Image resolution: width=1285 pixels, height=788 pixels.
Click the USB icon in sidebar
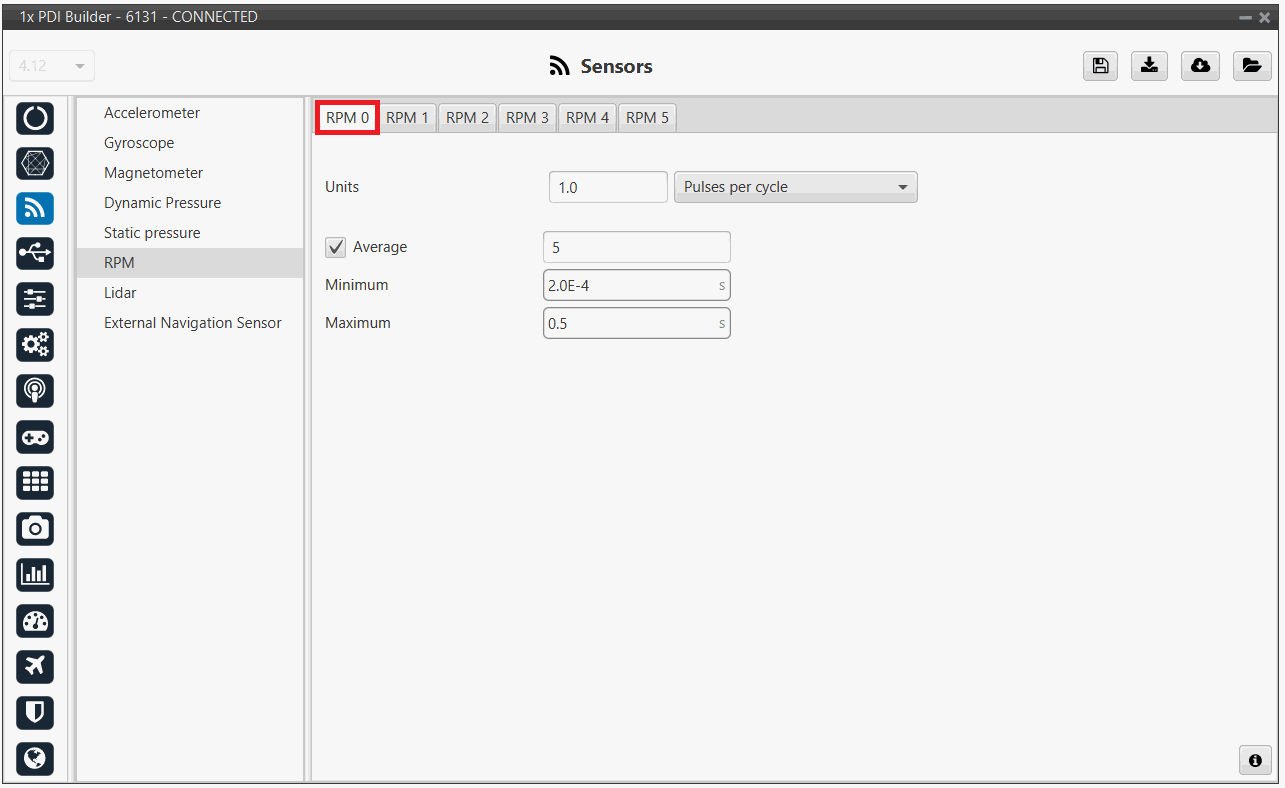click(x=35, y=254)
